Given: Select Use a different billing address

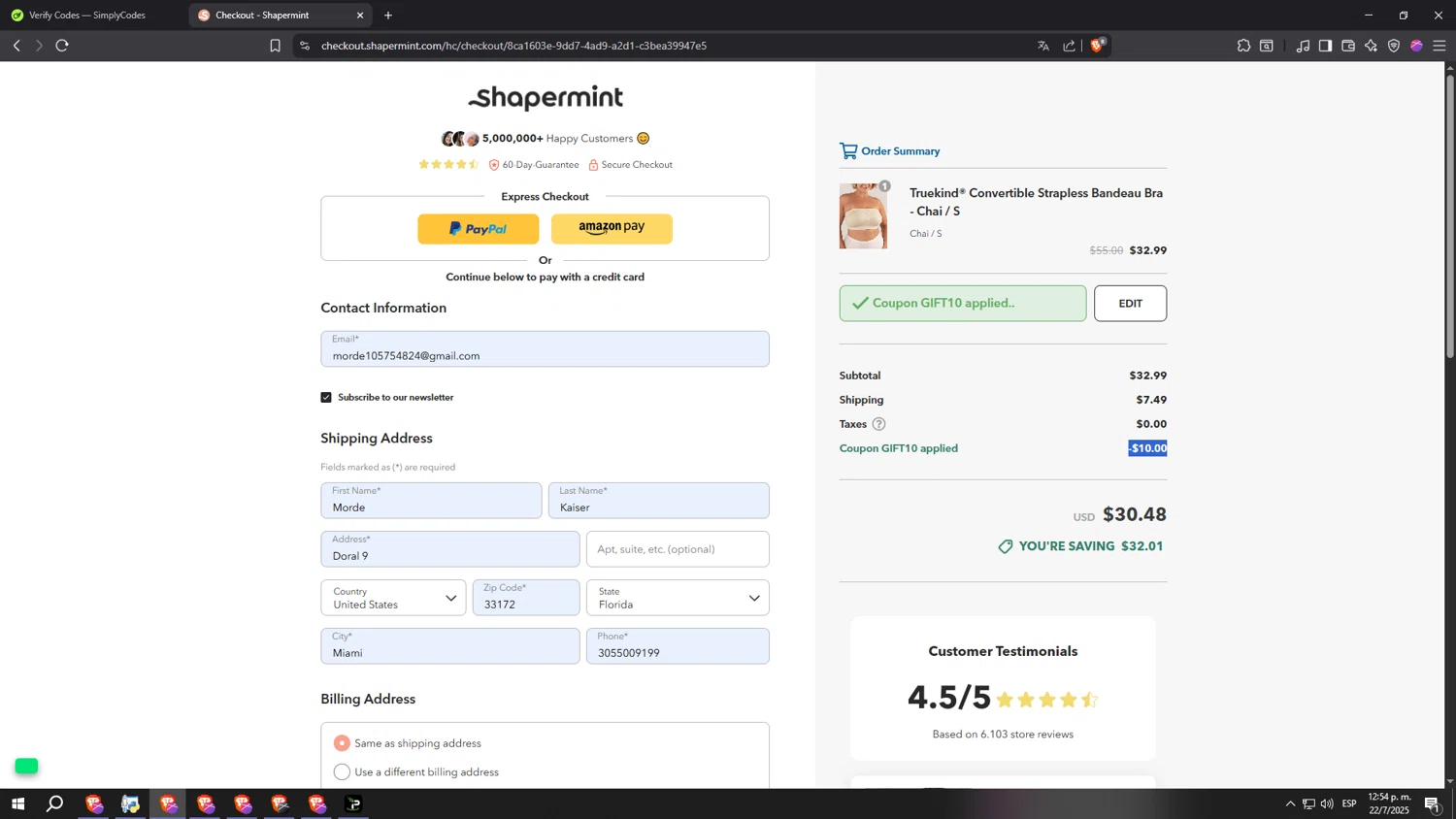Looking at the screenshot, I should pyautogui.click(x=342, y=772).
